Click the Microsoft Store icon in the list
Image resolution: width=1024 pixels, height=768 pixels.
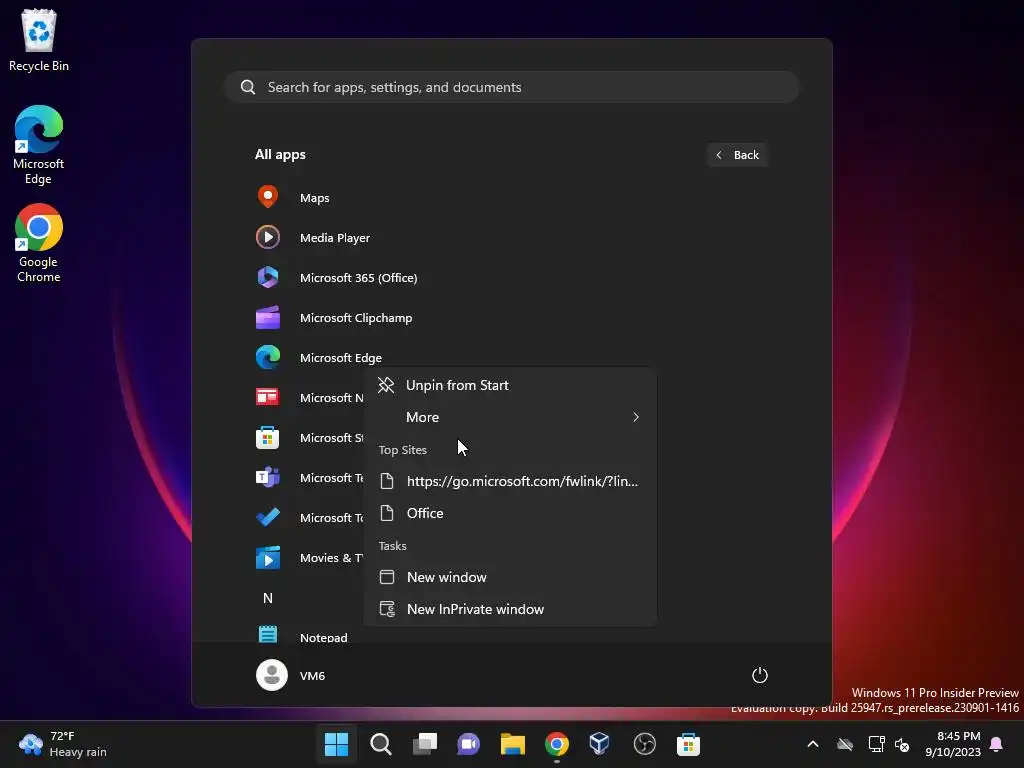click(268, 438)
